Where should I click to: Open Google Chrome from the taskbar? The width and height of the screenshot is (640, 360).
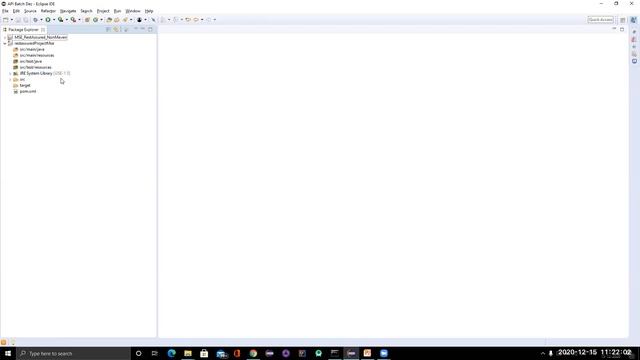[253, 353]
